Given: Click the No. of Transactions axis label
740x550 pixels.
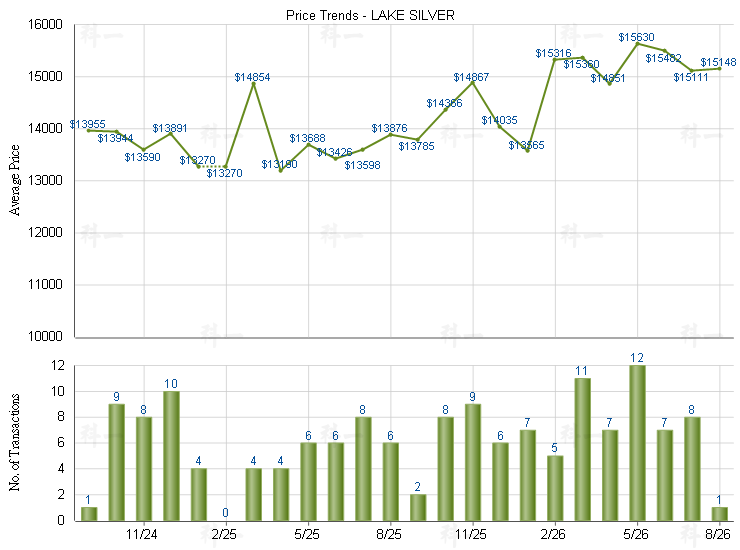Looking at the screenshot, I should (x=15, y=442).
